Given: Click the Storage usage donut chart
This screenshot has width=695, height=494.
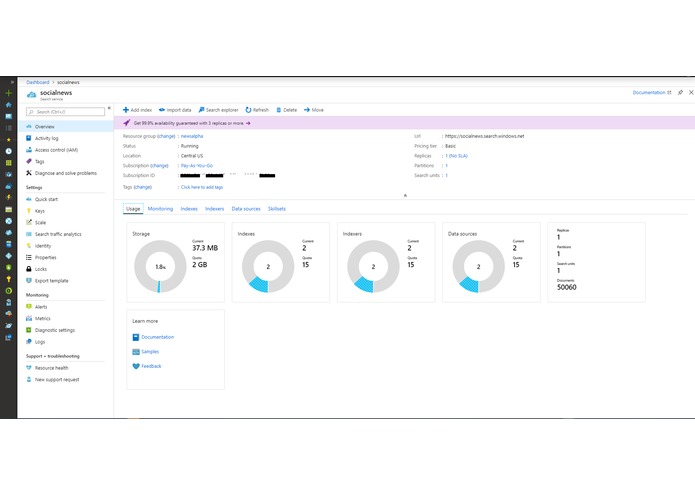Looking at the screenshot, I should point(160,266).
